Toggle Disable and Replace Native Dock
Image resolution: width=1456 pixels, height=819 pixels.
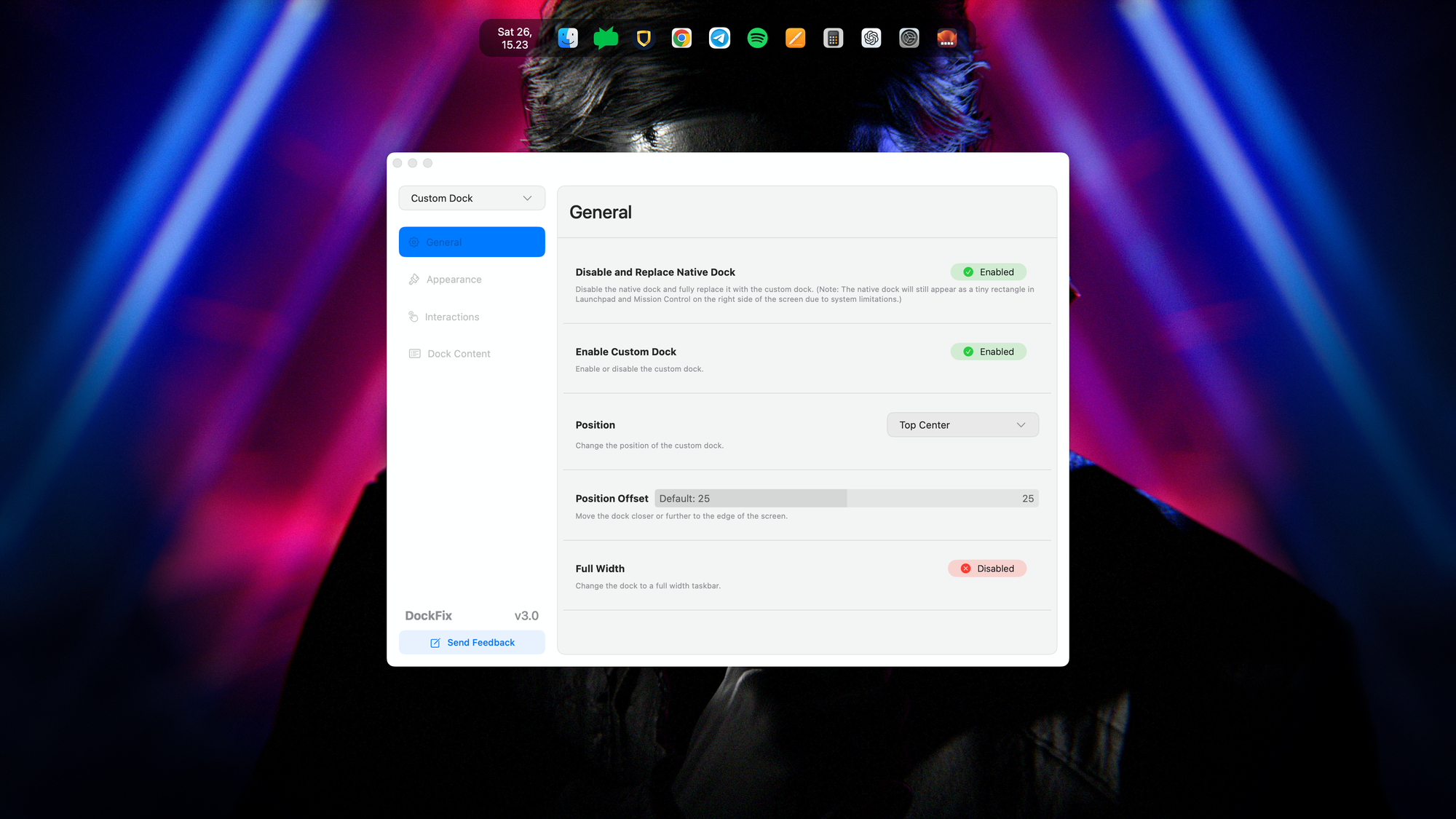click(988, 272)
